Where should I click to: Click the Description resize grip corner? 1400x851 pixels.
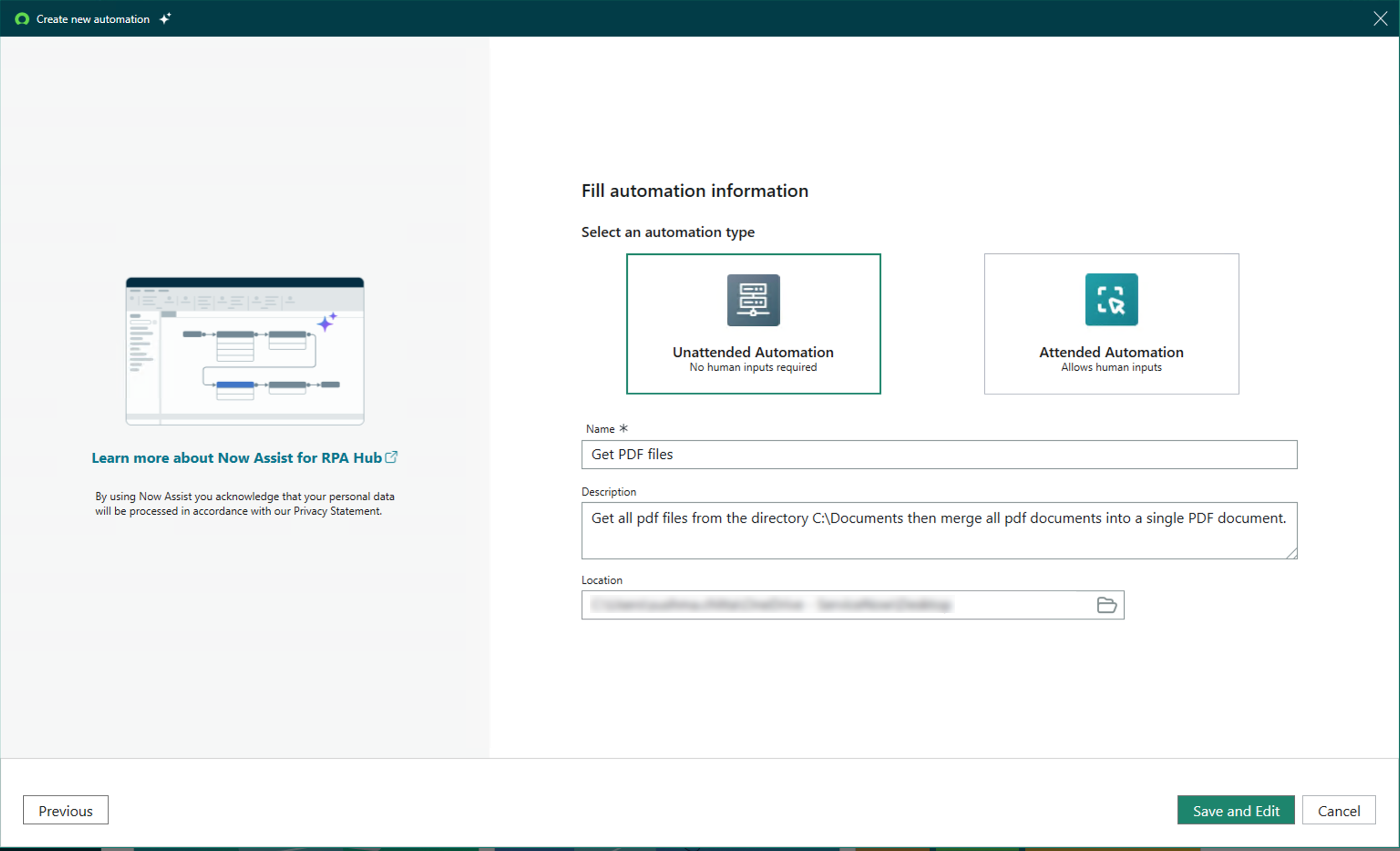point(1292,554)
